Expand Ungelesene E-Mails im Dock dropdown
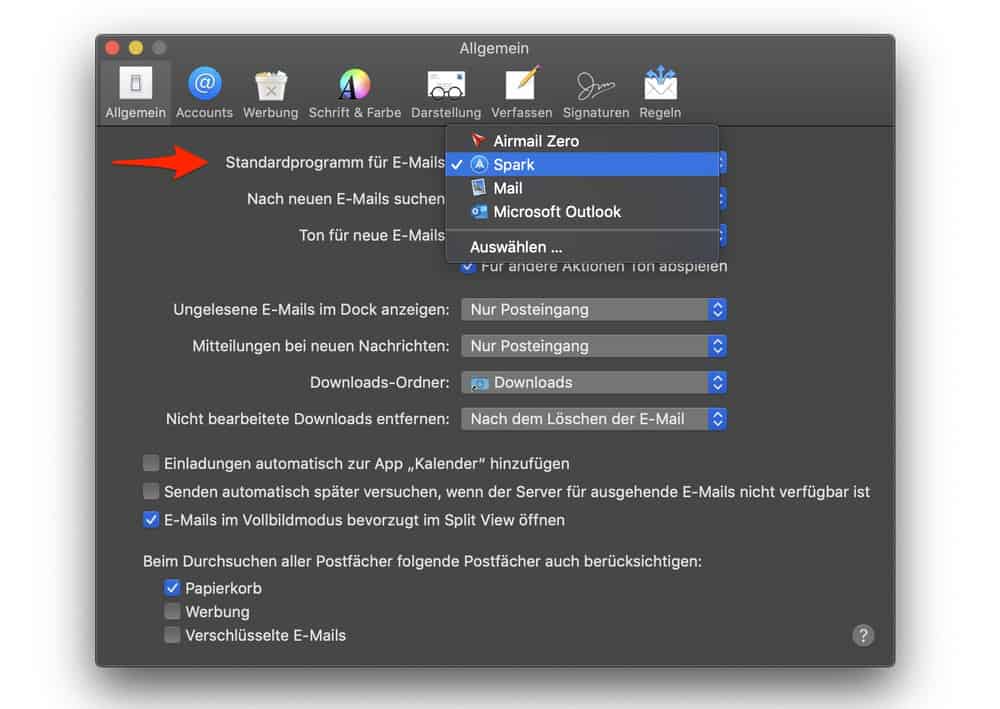Image resolution: width=1000 pixels, height=709 pixels. coord(593,310)
